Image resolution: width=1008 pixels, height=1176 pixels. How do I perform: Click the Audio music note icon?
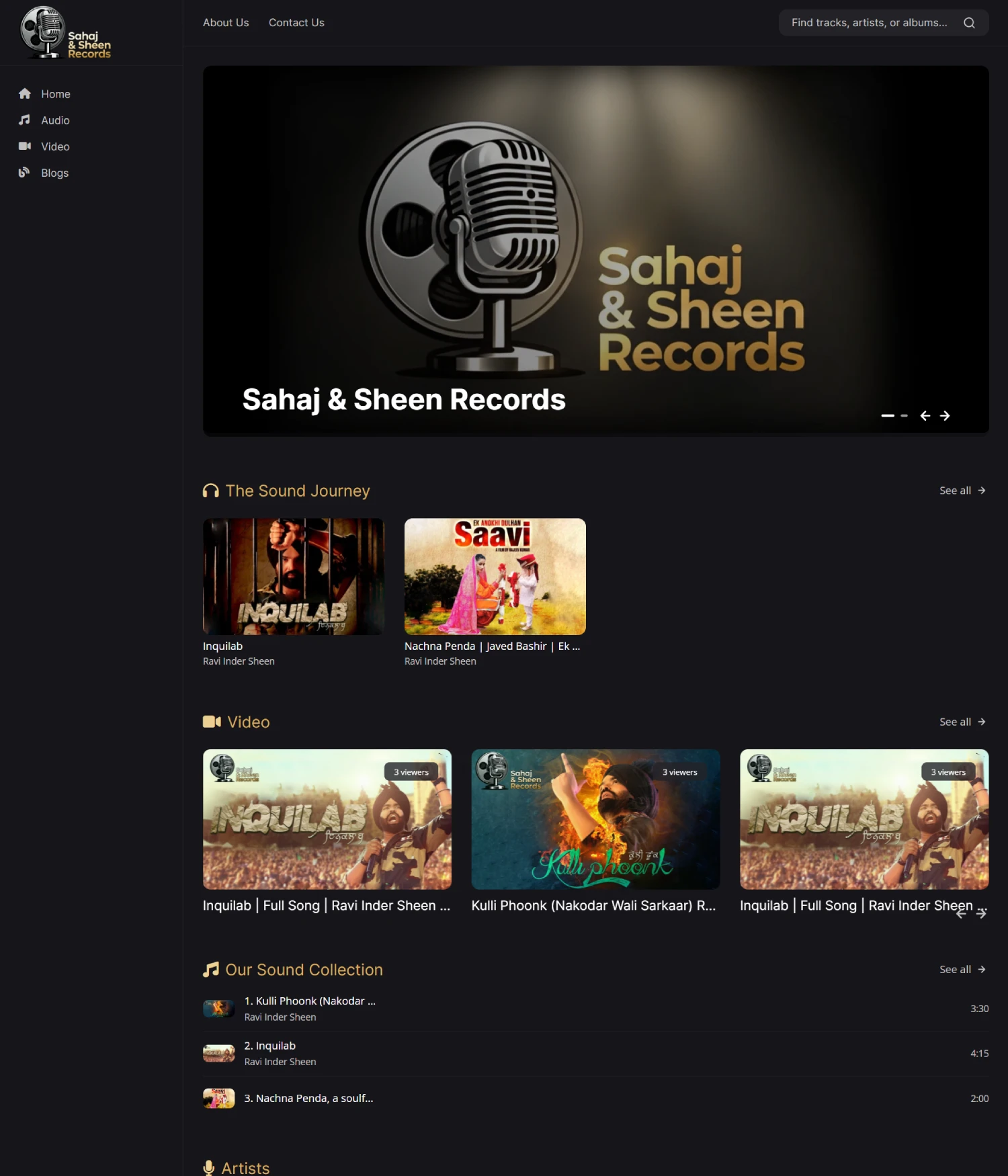point(25,120)
